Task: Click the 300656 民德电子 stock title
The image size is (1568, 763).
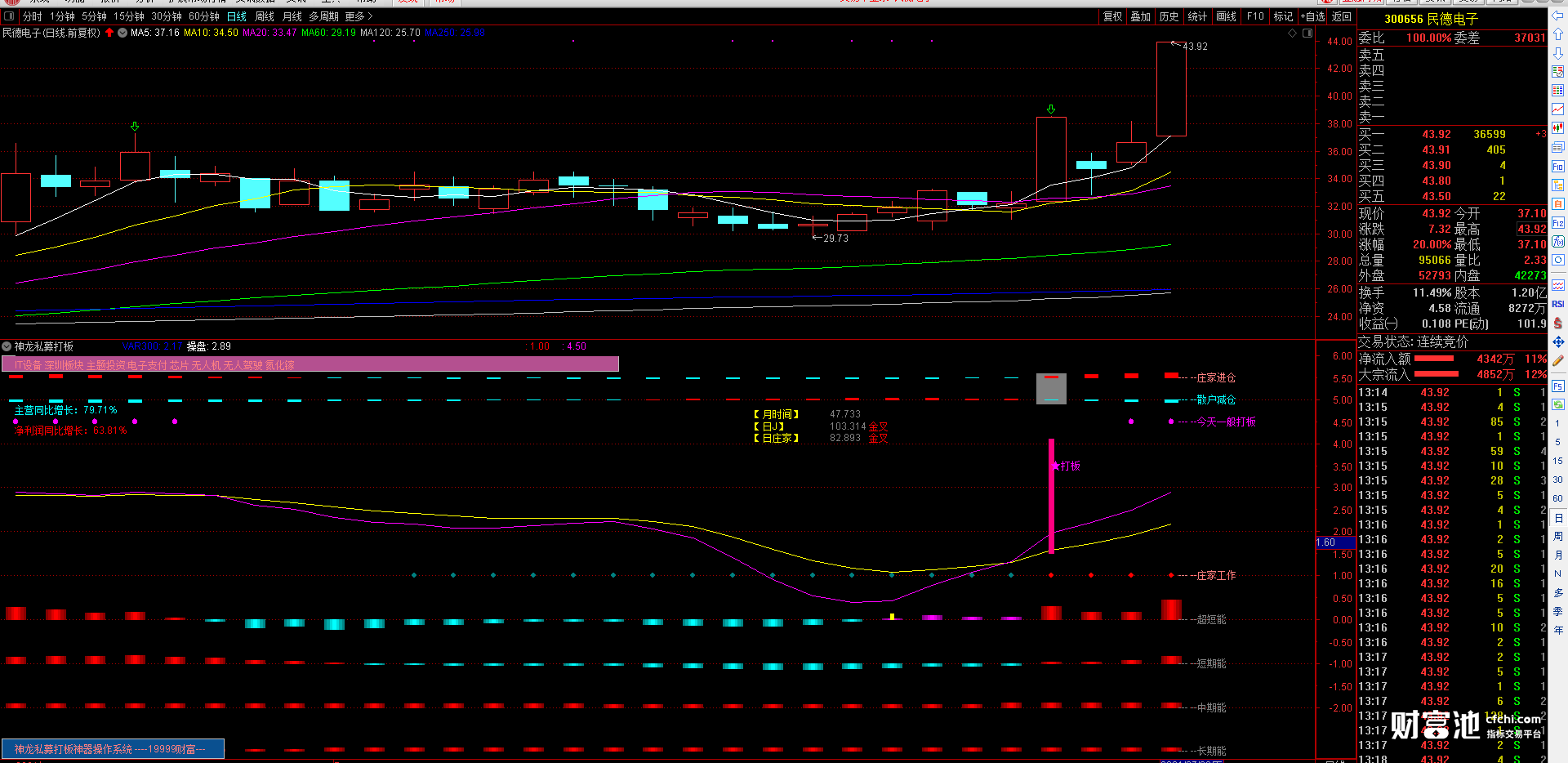Action: [x=1432, y=19]
